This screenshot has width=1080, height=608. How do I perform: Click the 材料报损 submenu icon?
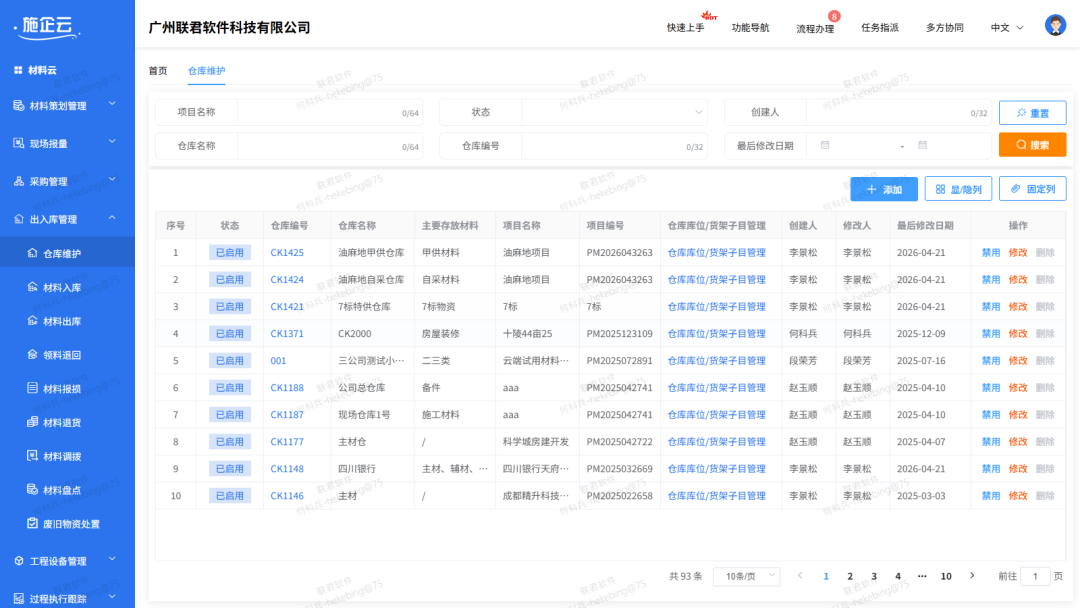(32, 388)
